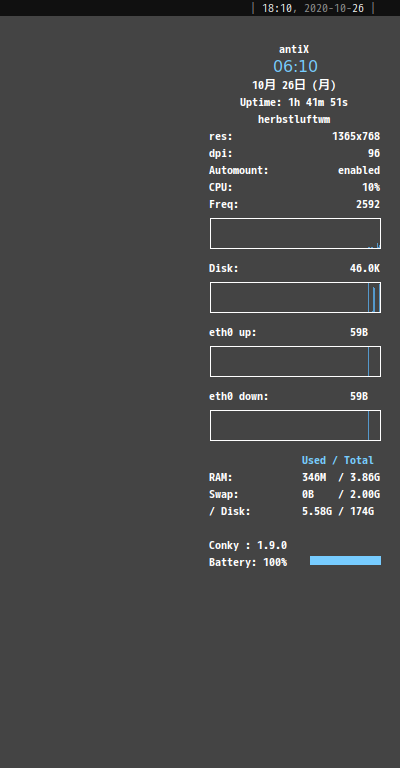
Task: Click the blue 06:10 clock
Action: click(x=295, y=66)
